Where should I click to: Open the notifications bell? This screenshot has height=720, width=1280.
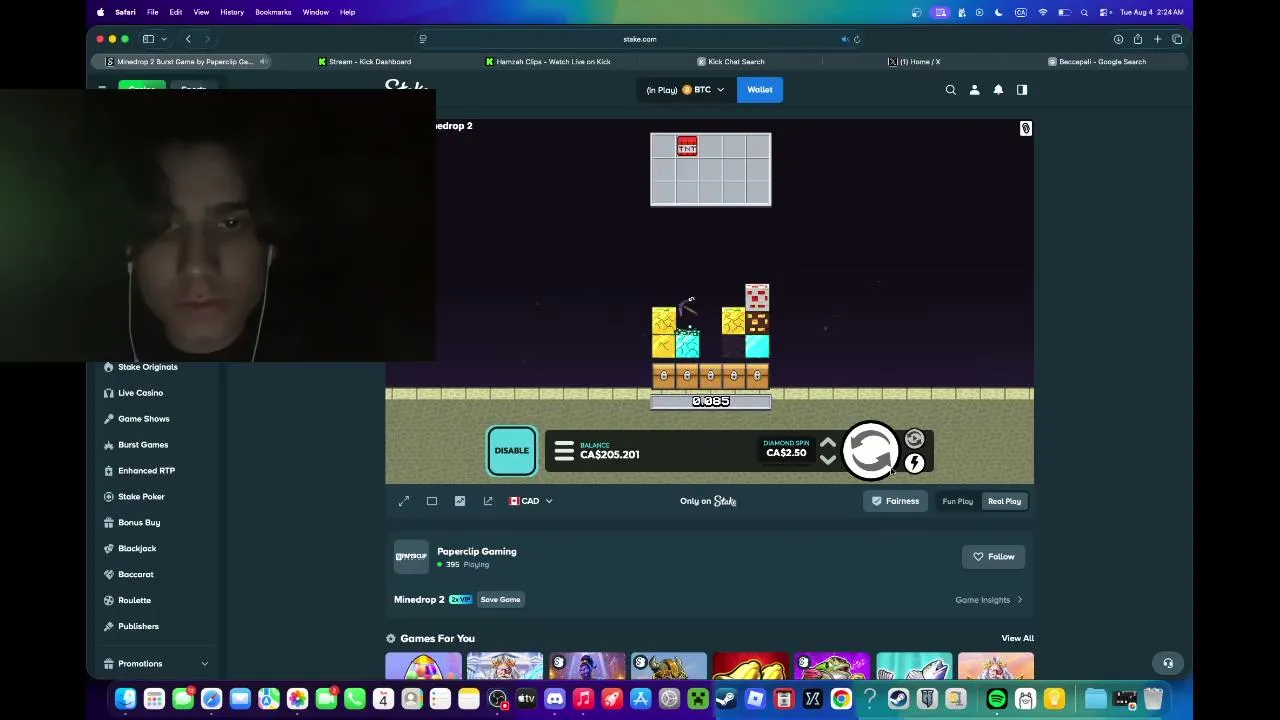(x=998, y=90)
